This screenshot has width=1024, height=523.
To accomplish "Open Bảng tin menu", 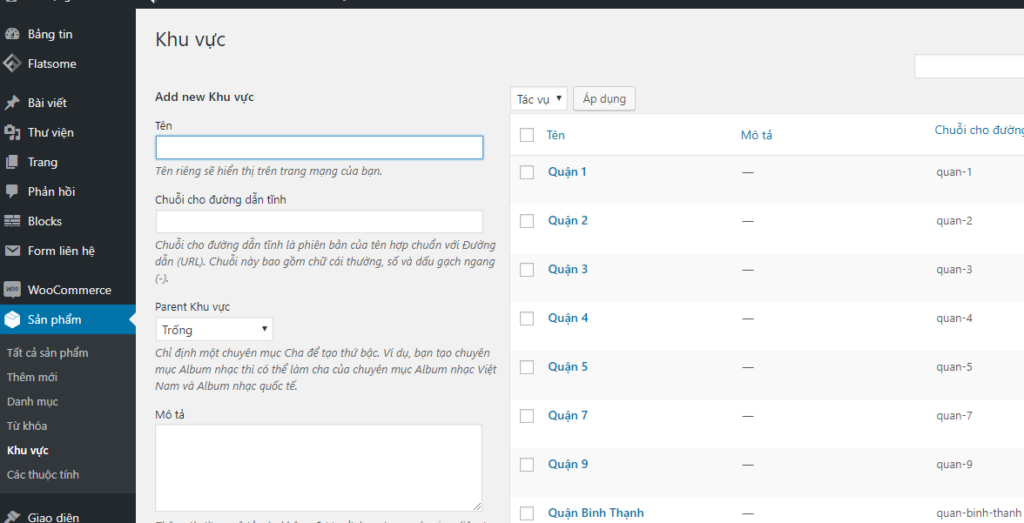I will [x=50, y=34].
